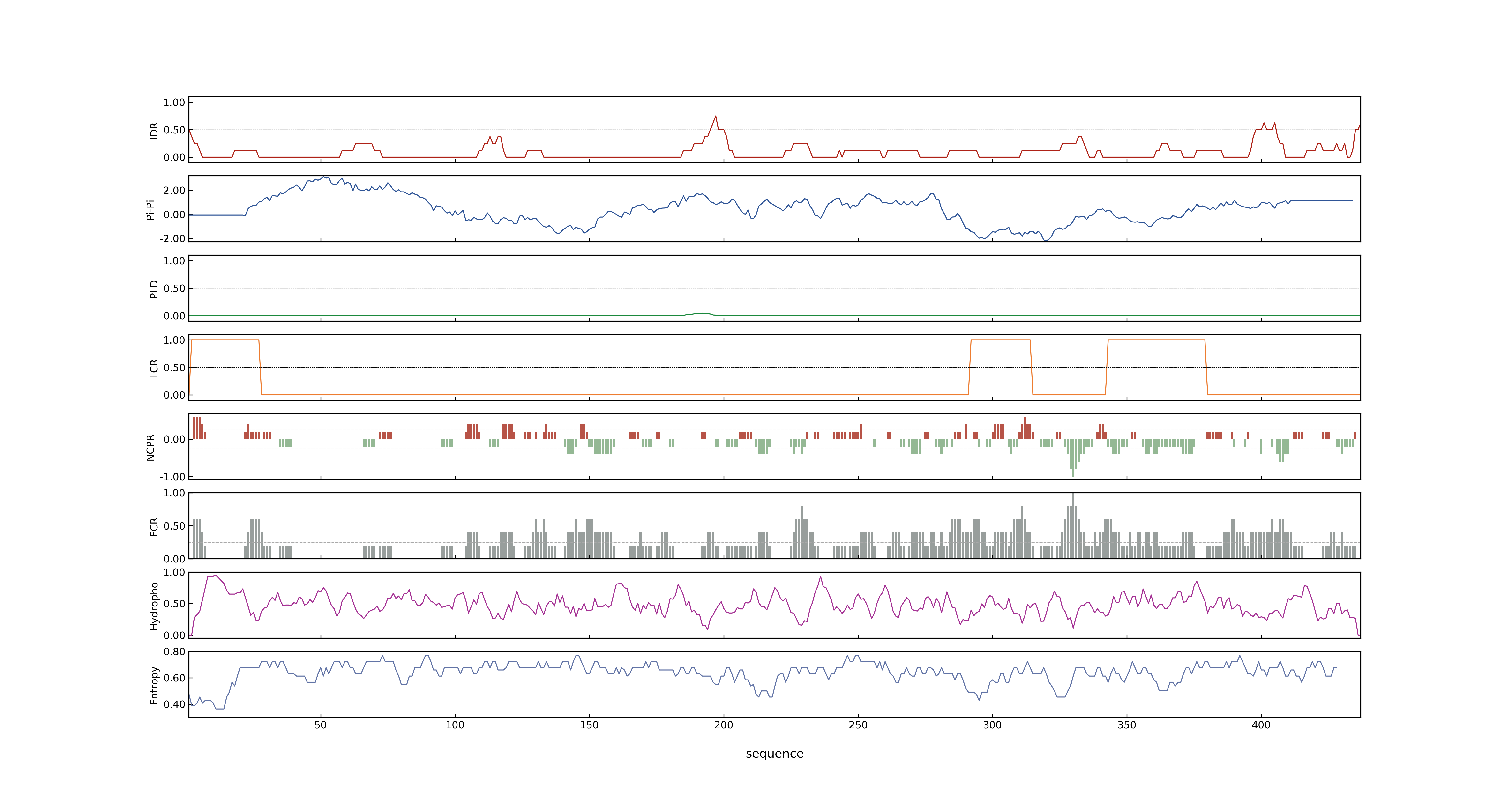Click the 1.00 tick on IDR axis
The height and width of the screenshot is (806, 1512).
pos(174,103)
